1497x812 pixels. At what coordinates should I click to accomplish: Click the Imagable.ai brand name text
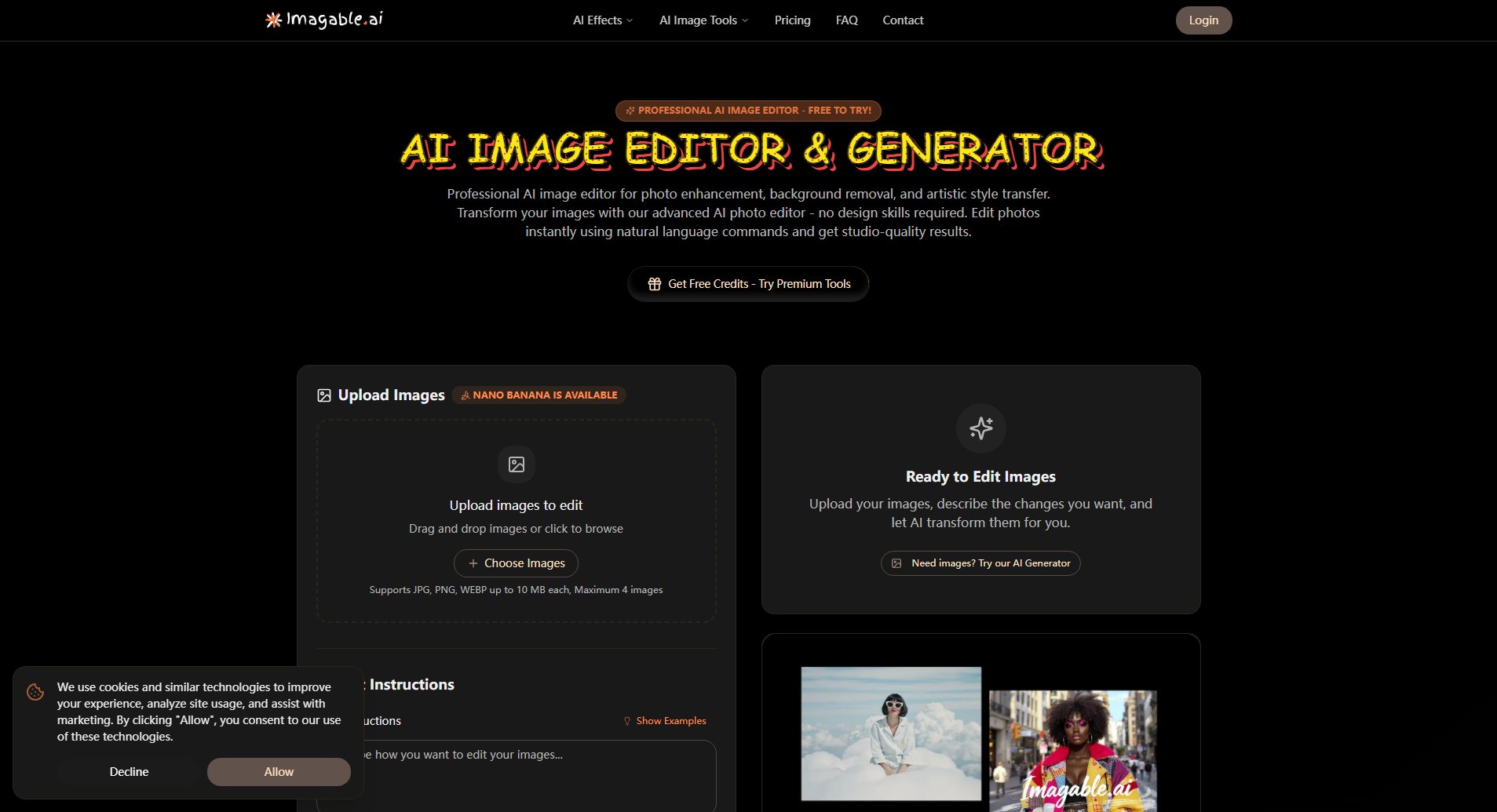point(334,20)
